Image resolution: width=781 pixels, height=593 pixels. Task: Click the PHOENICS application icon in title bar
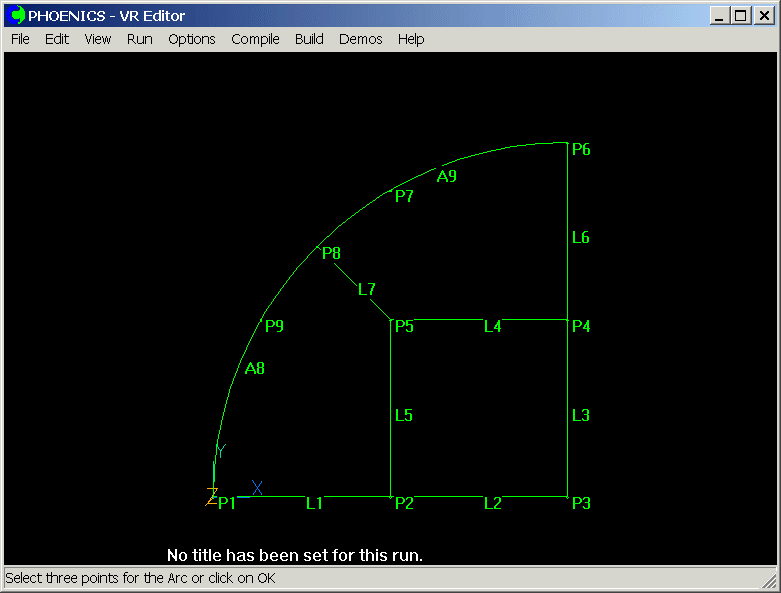[17, 15]
